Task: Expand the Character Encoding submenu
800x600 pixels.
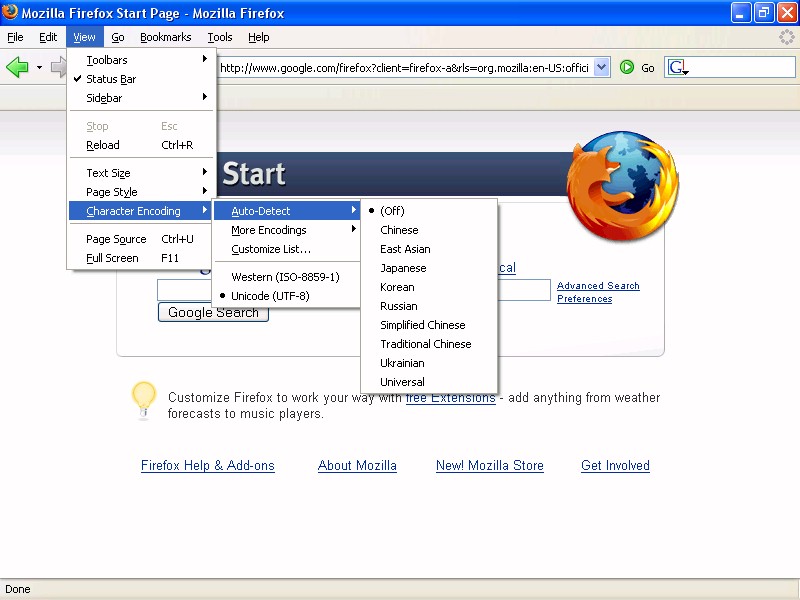Action: (x=141, y=211)
